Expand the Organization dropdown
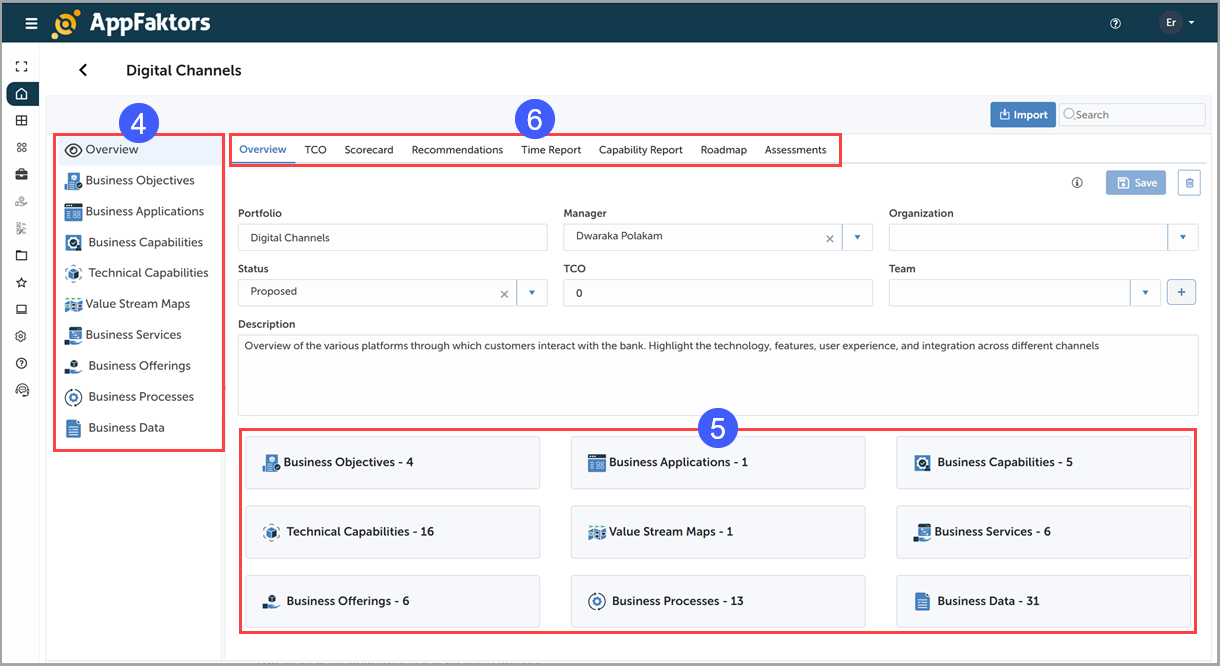The image size is (1220, 666). (1182, 238)
